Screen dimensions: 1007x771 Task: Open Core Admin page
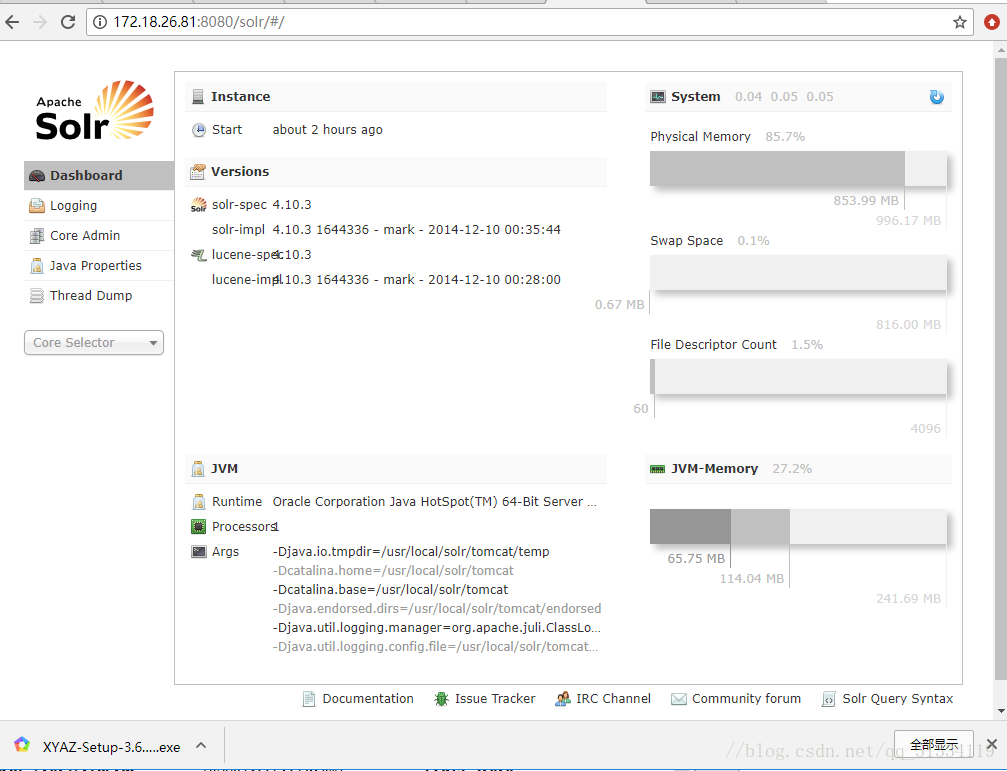point(99,236)
